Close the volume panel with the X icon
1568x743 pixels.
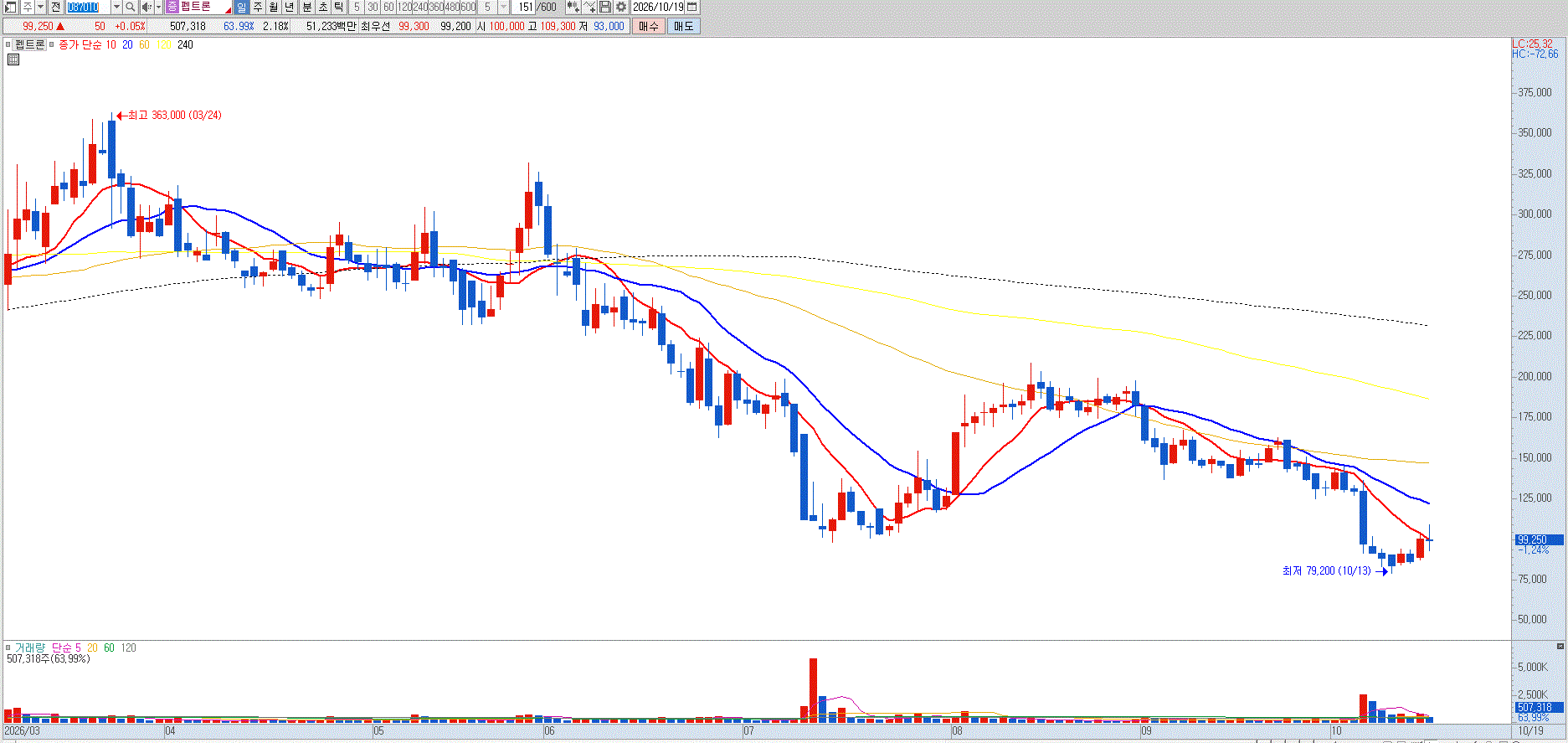(x=1560, y=647)
